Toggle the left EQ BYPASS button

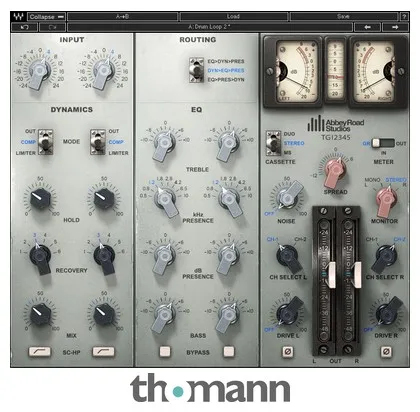click(x=165, y=351)
